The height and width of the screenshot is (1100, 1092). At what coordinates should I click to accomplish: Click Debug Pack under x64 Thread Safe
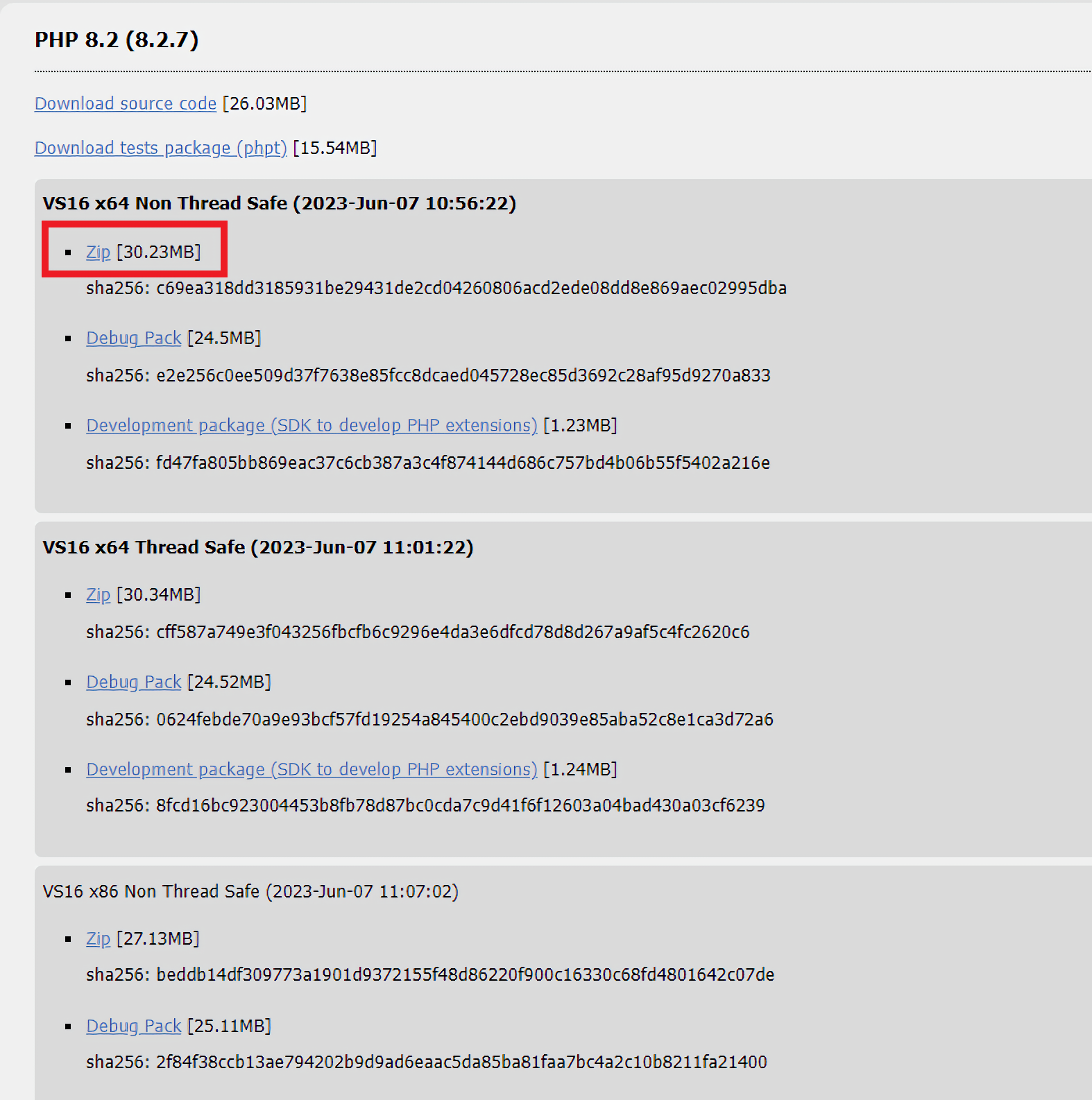(133, 682)
